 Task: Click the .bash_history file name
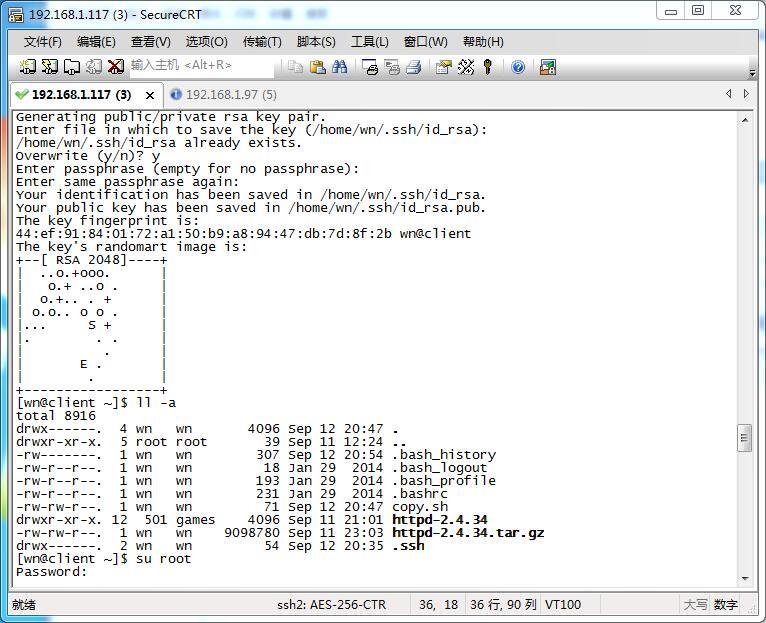(444, 455)
